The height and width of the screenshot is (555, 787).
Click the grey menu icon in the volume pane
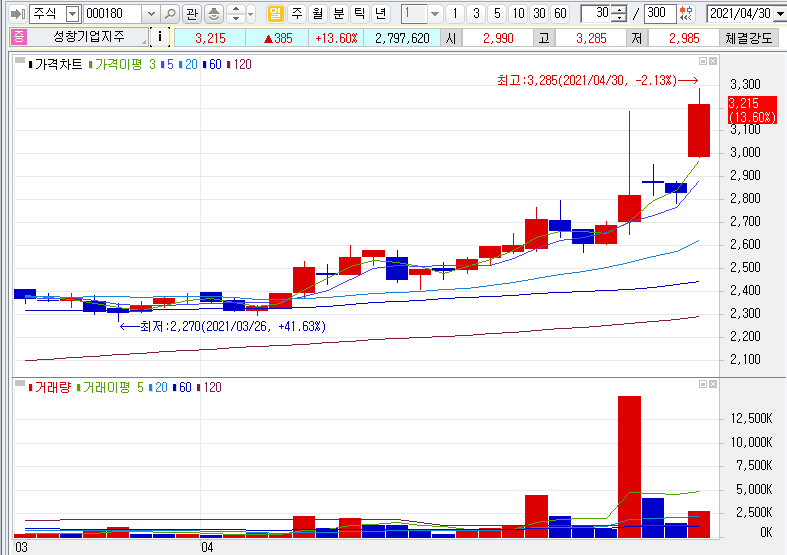tap(20, 384)
